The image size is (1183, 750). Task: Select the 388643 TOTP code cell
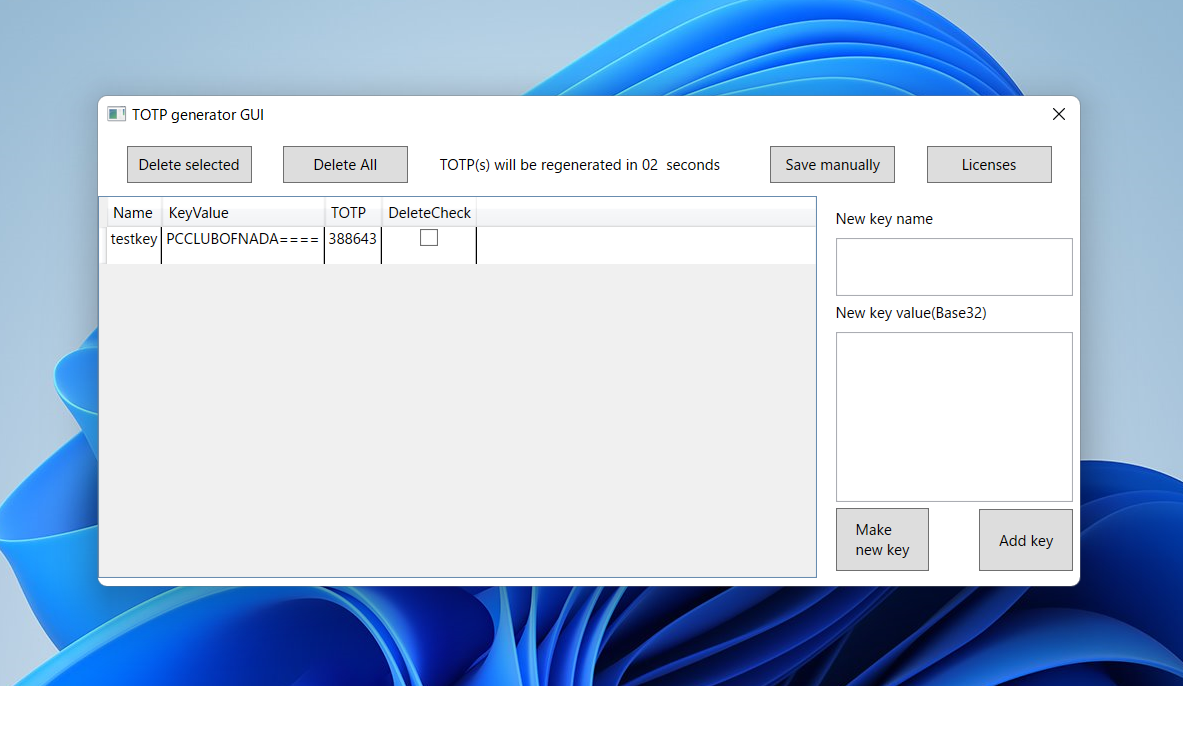[x=353, y=240]
